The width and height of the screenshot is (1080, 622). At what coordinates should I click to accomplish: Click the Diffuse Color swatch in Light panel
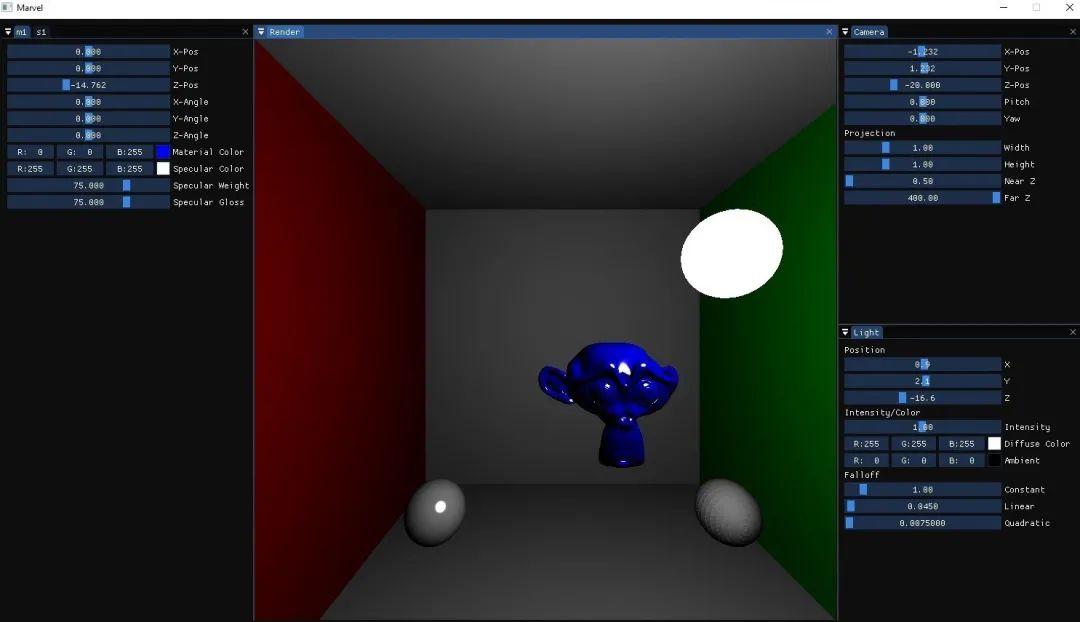pyautogui.click(x=995, y=443)
